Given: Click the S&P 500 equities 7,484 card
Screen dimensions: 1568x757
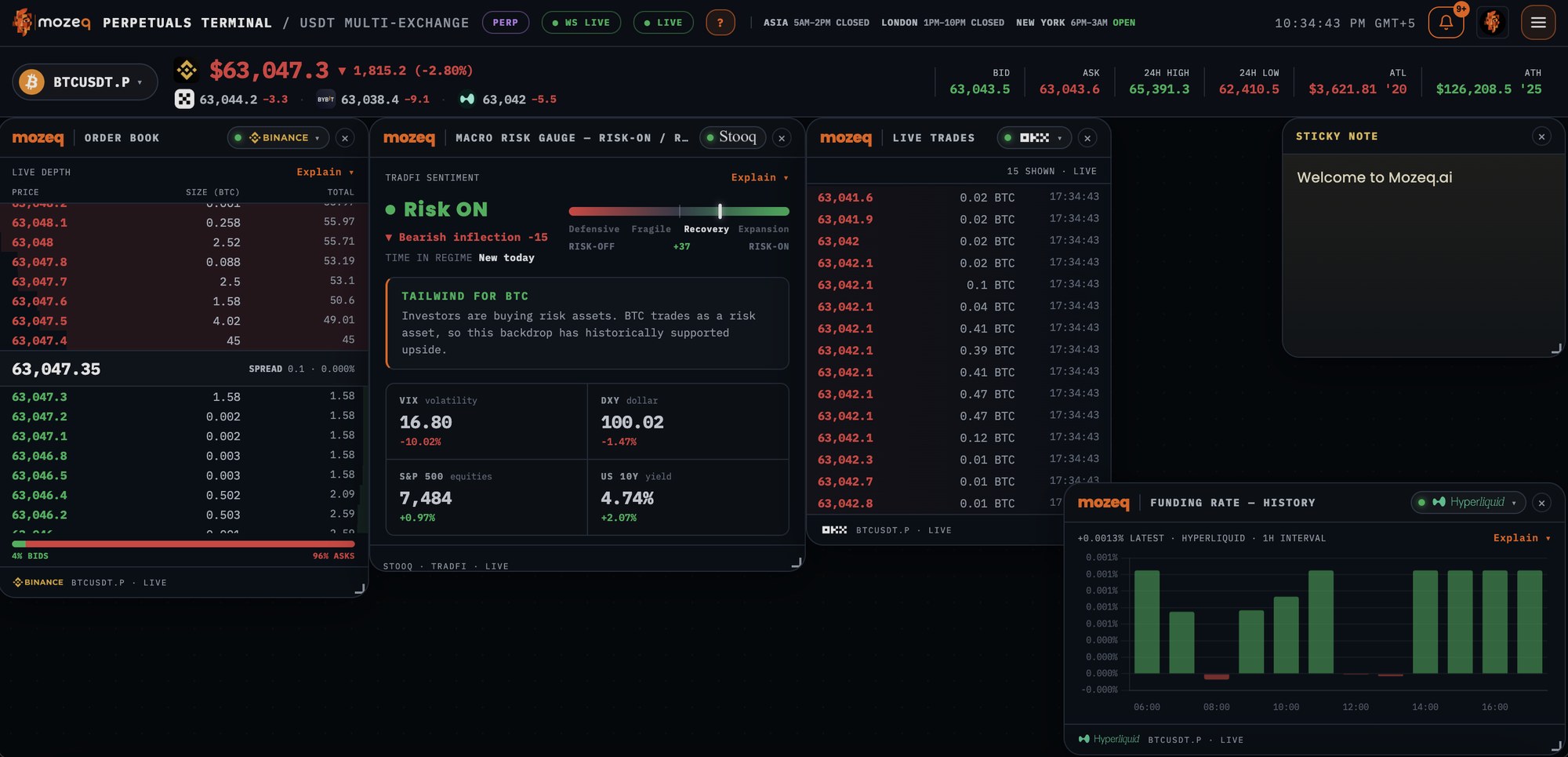Looking at the screenshot, I should 486,497.
